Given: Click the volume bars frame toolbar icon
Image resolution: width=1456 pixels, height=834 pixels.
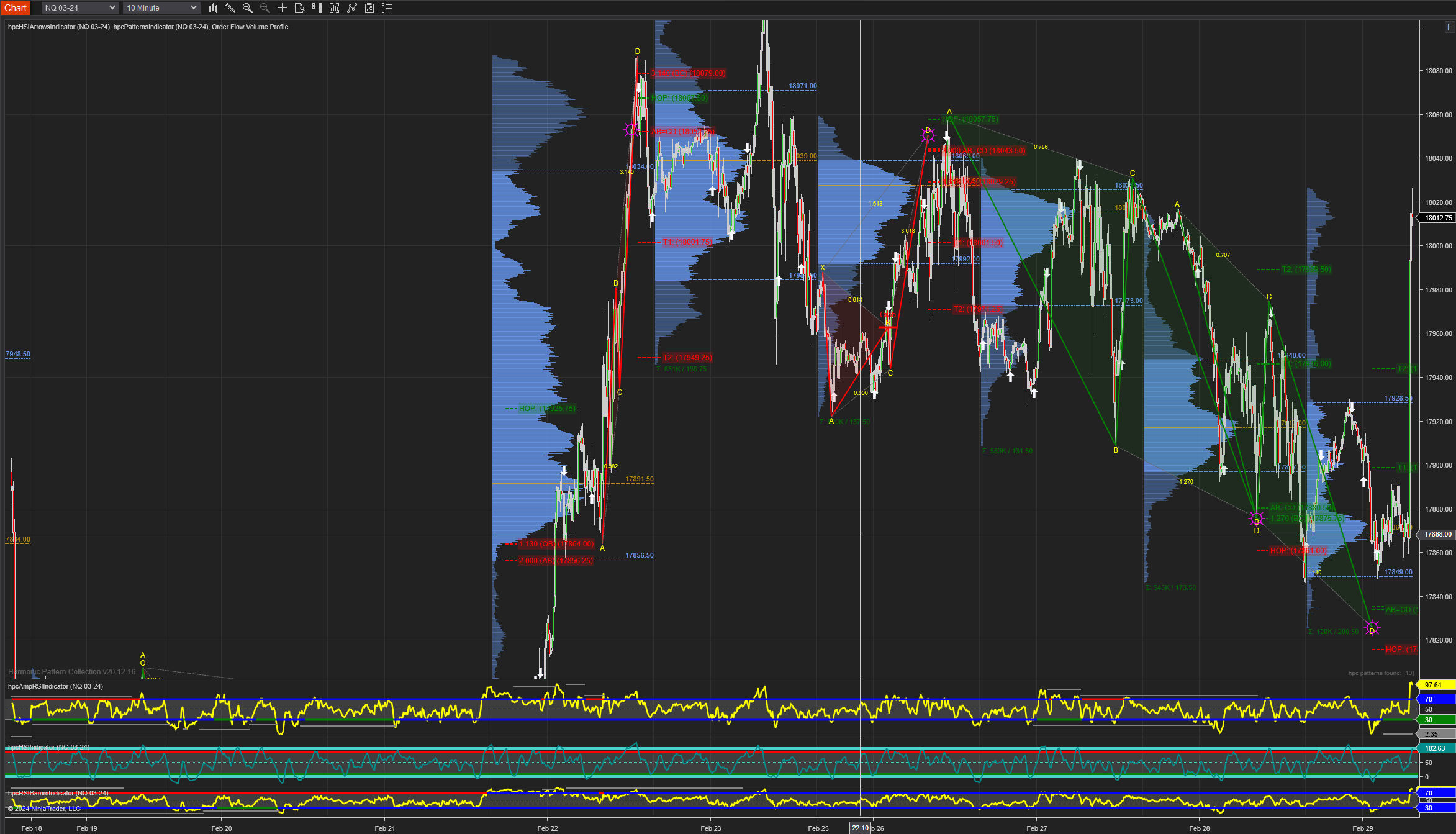Looking at the screenshot, I should tap(335, 8).
